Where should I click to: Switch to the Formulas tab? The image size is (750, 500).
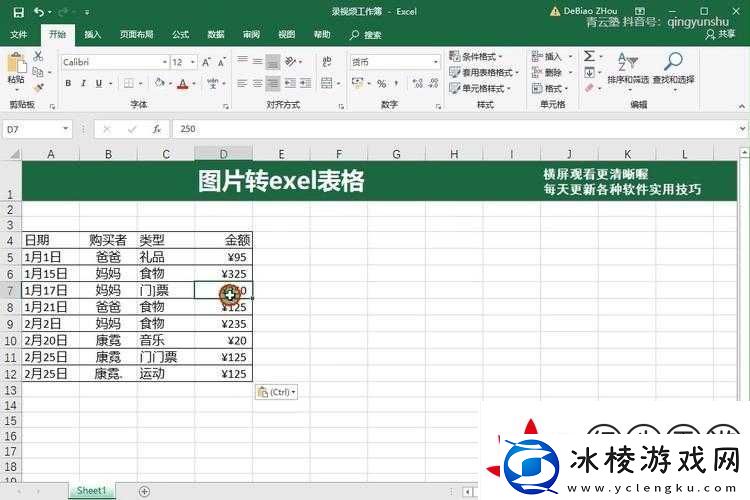(181, 34)
